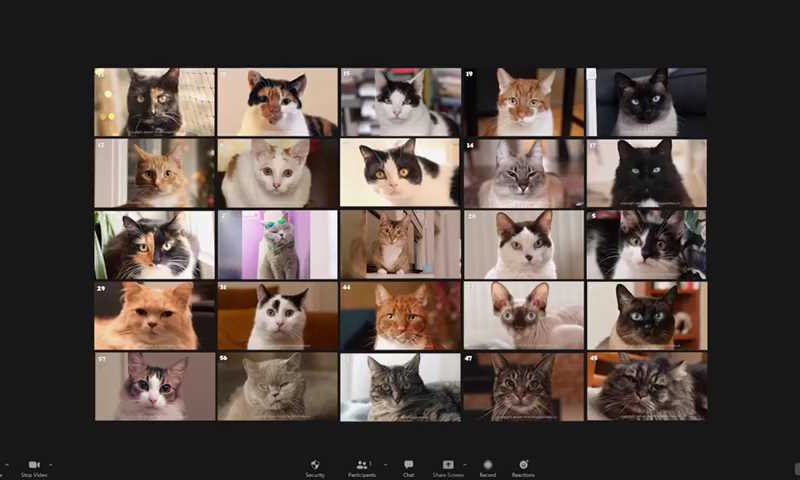
Task: Start recording with the Record button
Action: [x=487, y=466]
